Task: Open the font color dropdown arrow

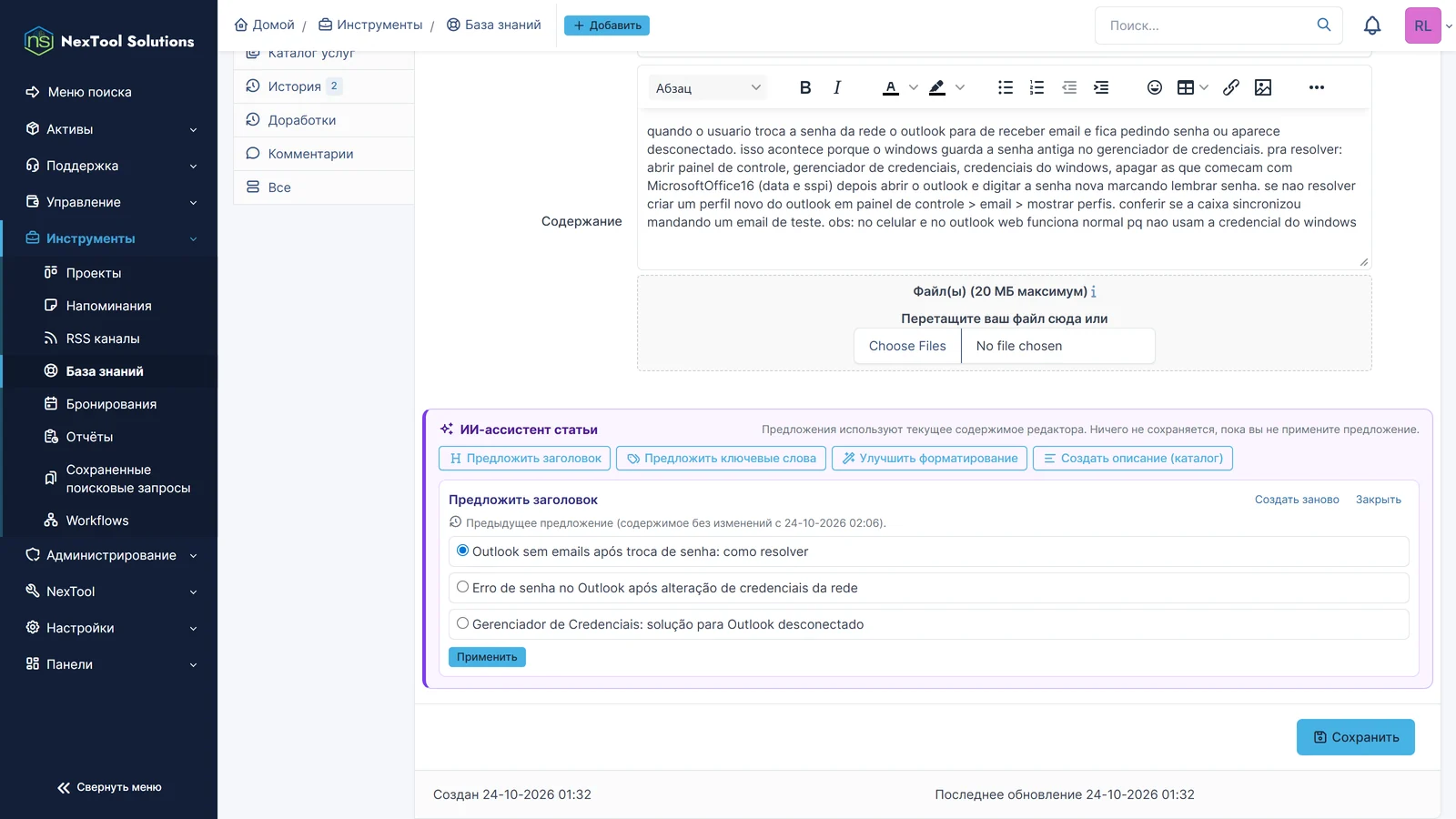Action: point(914,87)
